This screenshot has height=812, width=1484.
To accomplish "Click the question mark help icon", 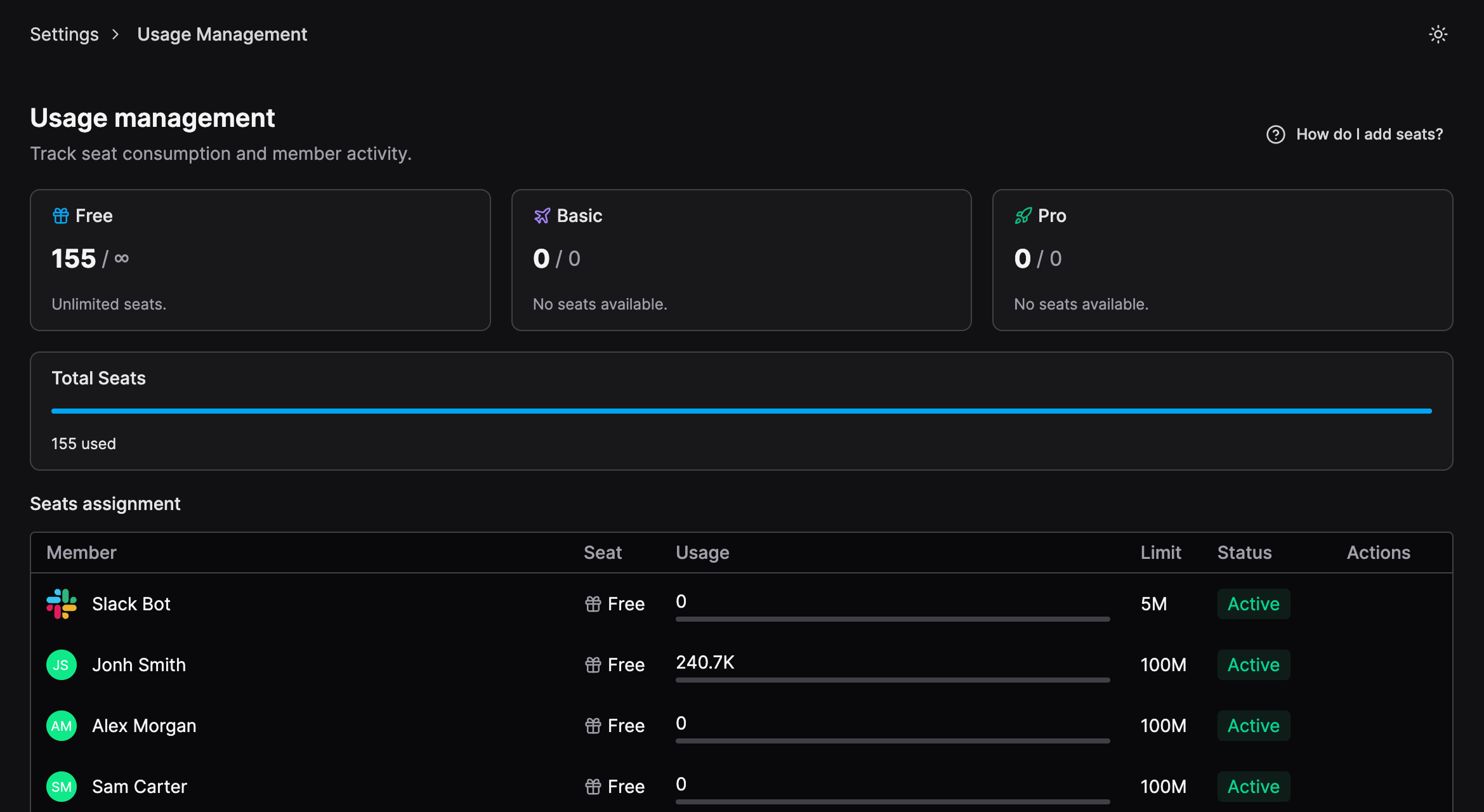I will pyautogui.click(x=1275, y=134).
